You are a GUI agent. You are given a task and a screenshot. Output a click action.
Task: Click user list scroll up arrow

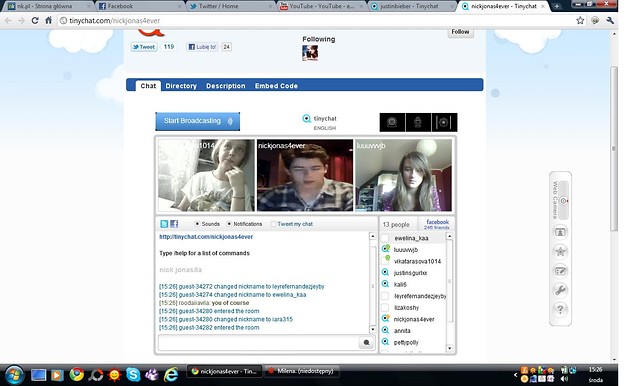pyautogui.click(x=449, y=236)
